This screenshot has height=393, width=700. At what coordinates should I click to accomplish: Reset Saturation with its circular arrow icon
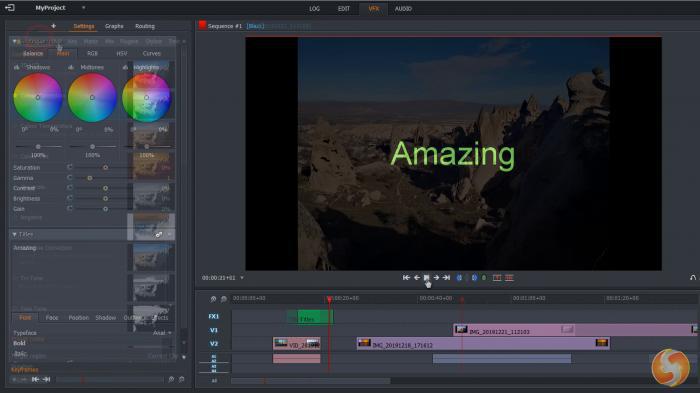[70, 167]
